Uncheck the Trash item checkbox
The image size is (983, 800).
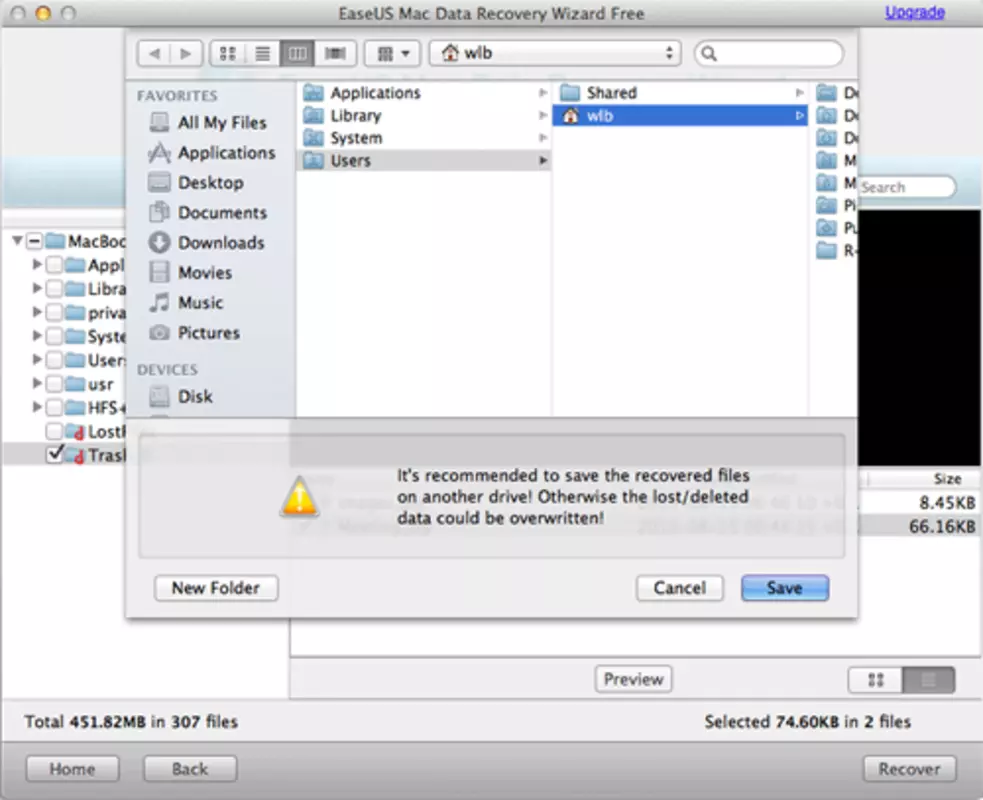click(55, 454)
